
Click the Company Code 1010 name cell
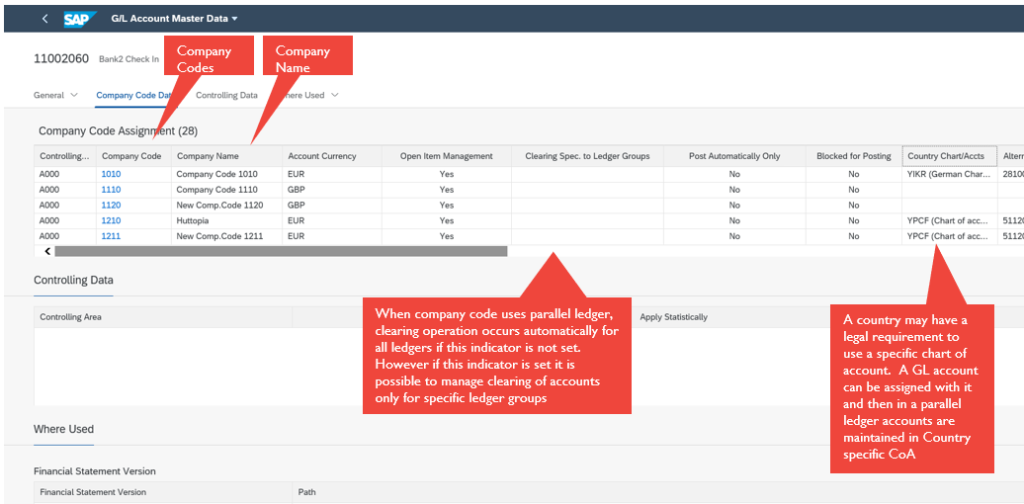[227, 174]
